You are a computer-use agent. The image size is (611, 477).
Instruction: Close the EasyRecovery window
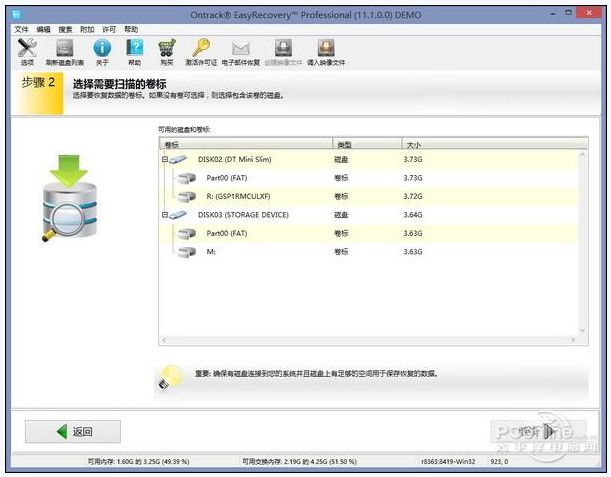(x=589, y=13)
